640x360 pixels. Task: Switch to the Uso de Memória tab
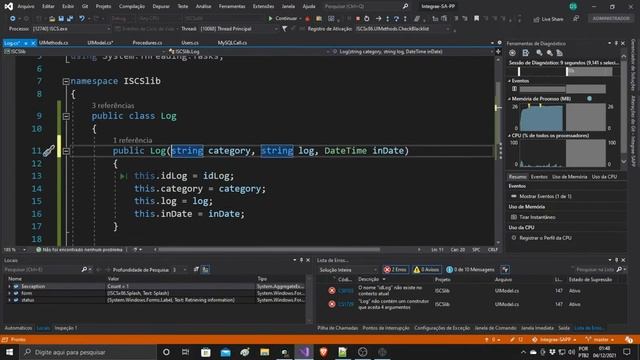point(569,177)
